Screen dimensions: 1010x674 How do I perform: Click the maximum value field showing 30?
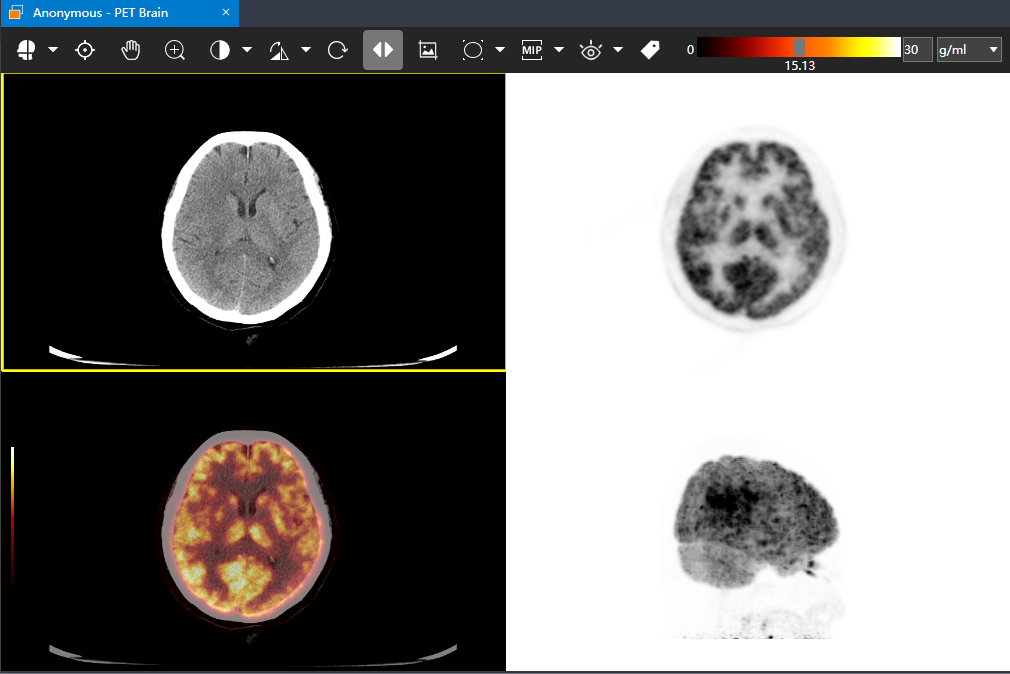tap(917, 50)
